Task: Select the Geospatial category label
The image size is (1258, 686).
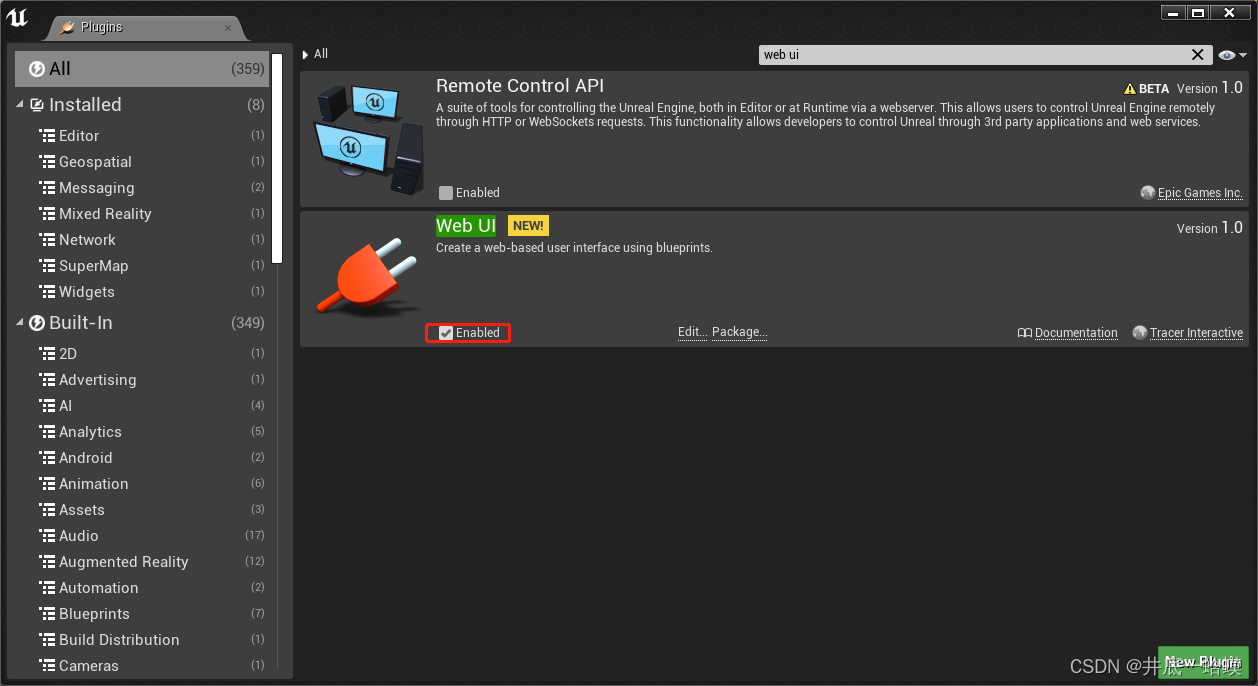Action: (95, 162)
